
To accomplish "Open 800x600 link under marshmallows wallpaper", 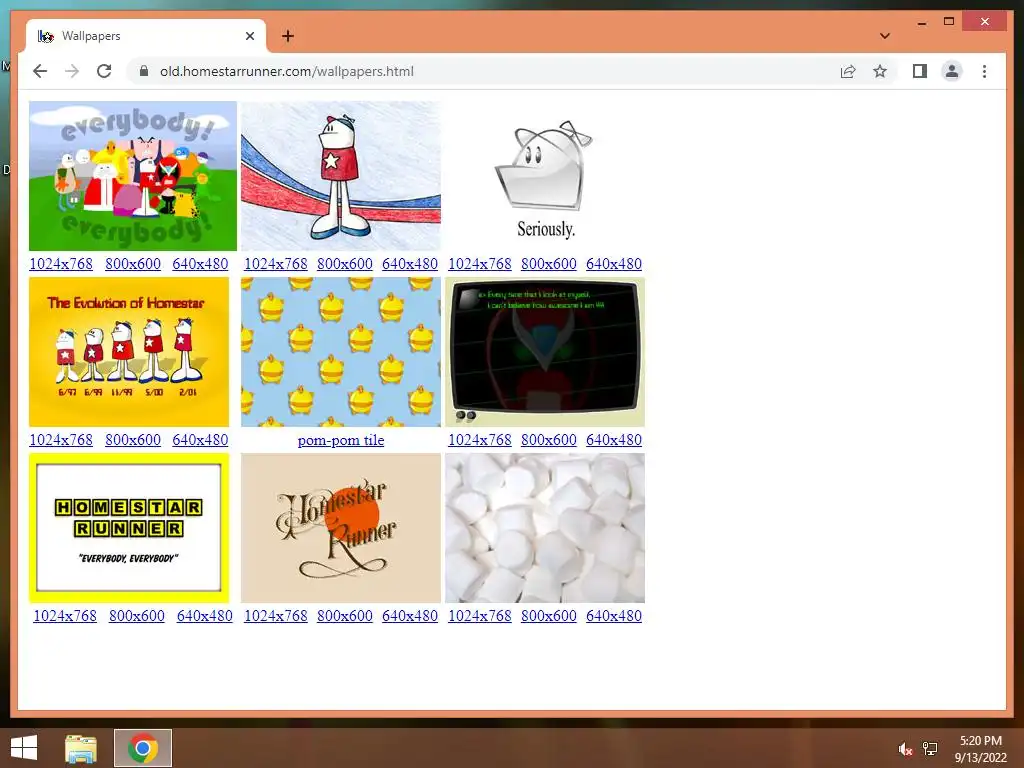I will point(549,616).
